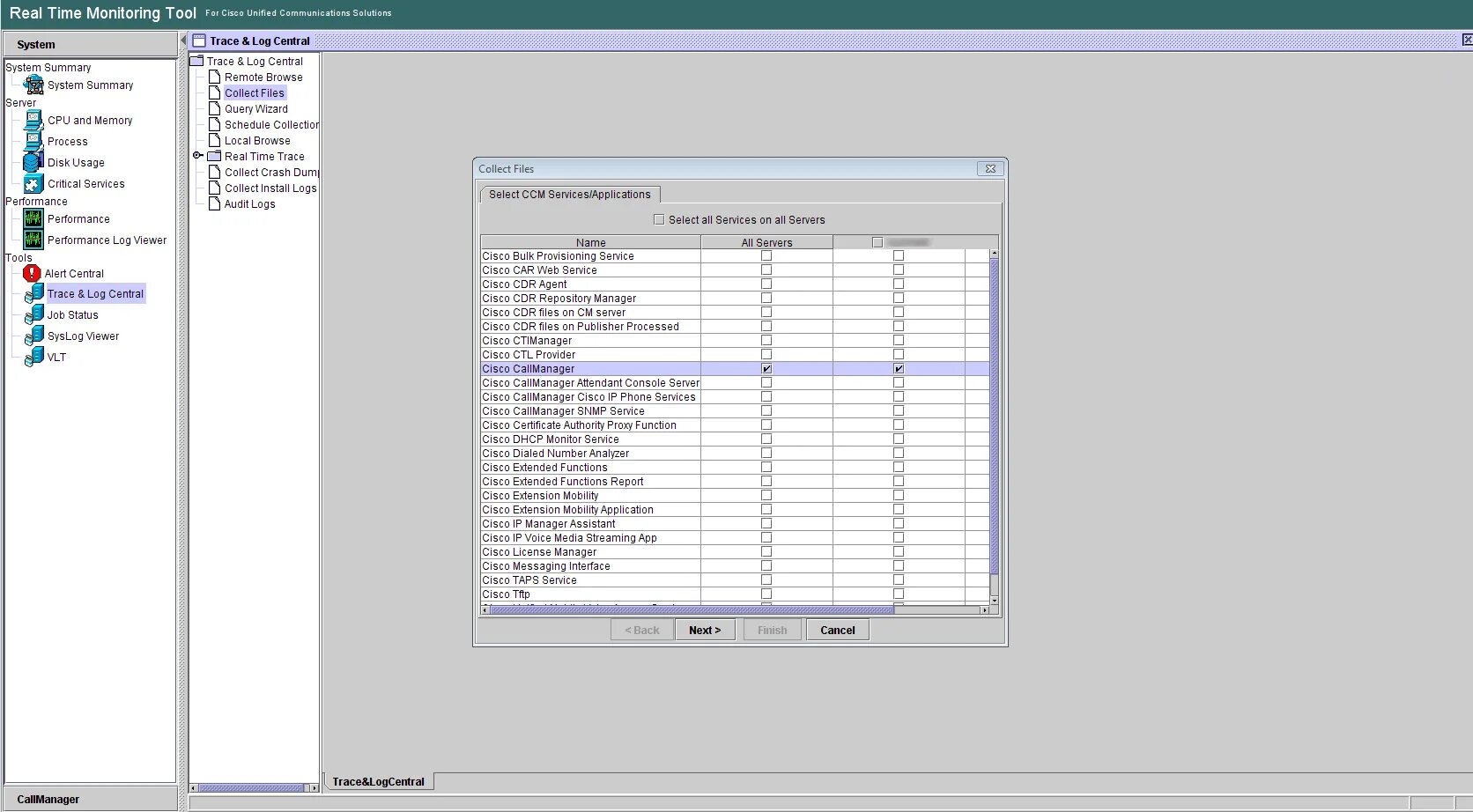Check All Servers for Cisco Tftp
1473x812 pixels.
(x=766, y=594)
